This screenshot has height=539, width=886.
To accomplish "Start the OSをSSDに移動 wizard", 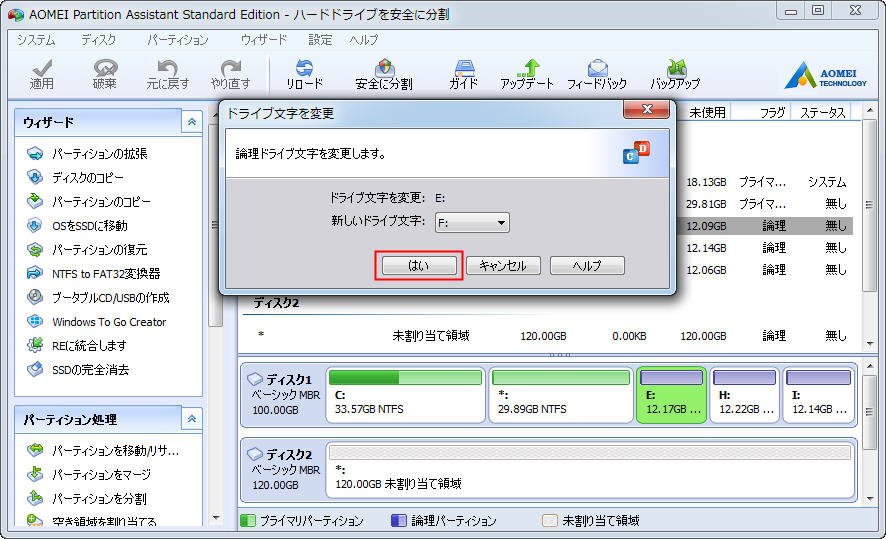I will point(77,226).
